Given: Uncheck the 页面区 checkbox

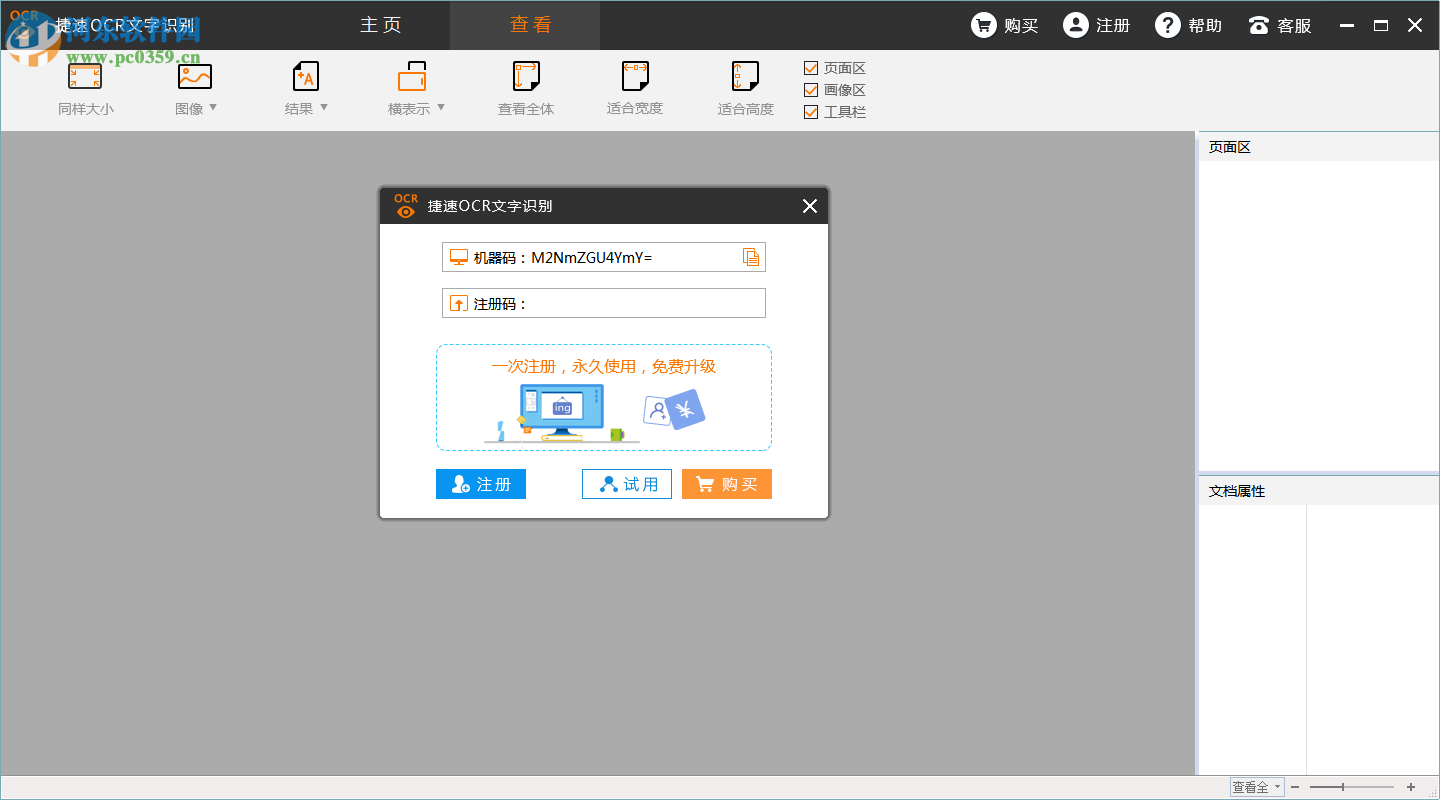Looking at the screenshot, I should click(x=811, y=68).
